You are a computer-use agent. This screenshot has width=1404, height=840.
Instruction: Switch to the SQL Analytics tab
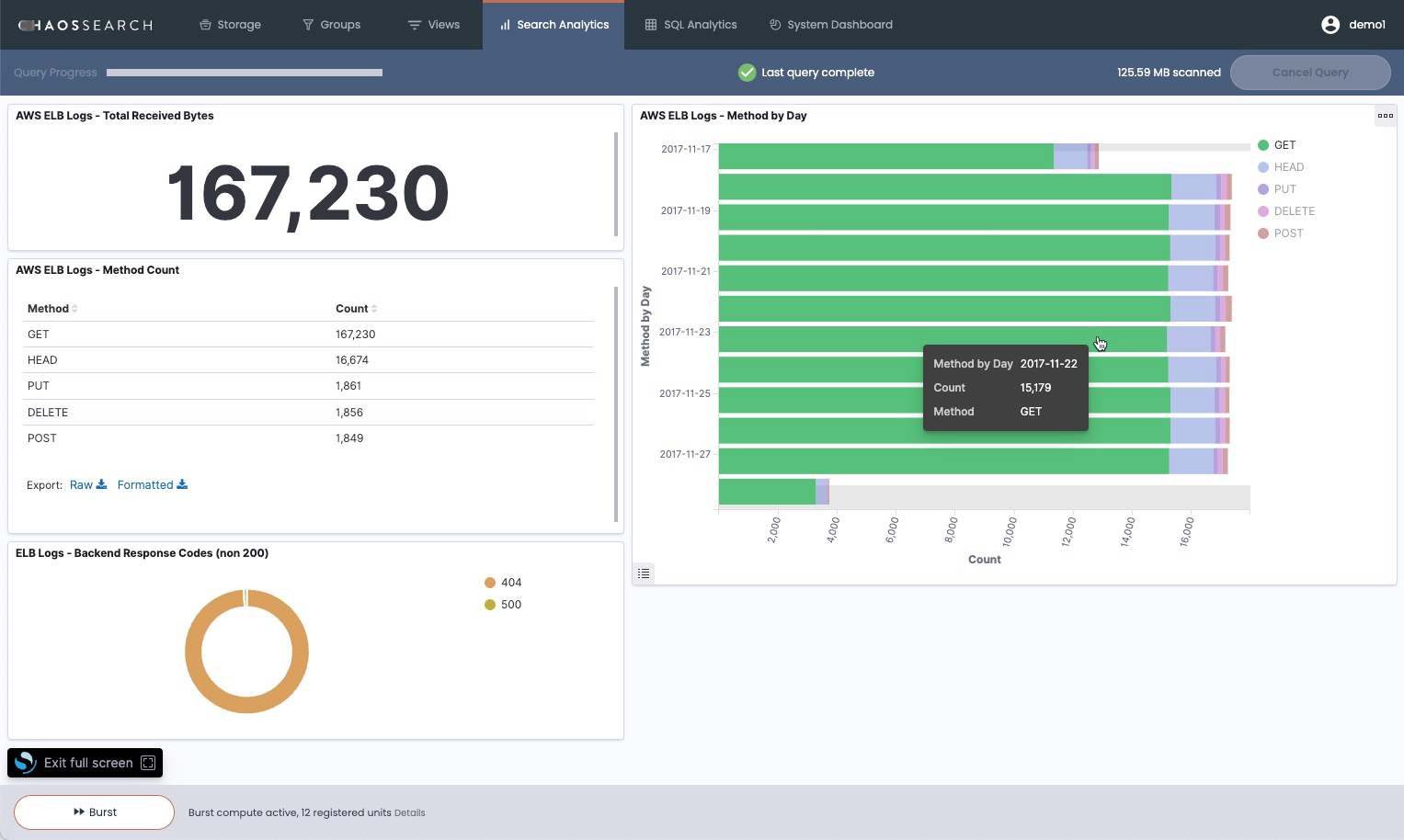[691, 25]
